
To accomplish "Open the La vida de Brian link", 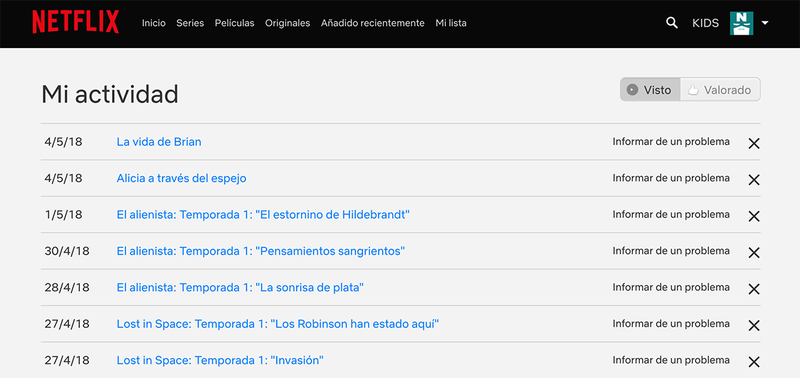I will click(159, 142).
